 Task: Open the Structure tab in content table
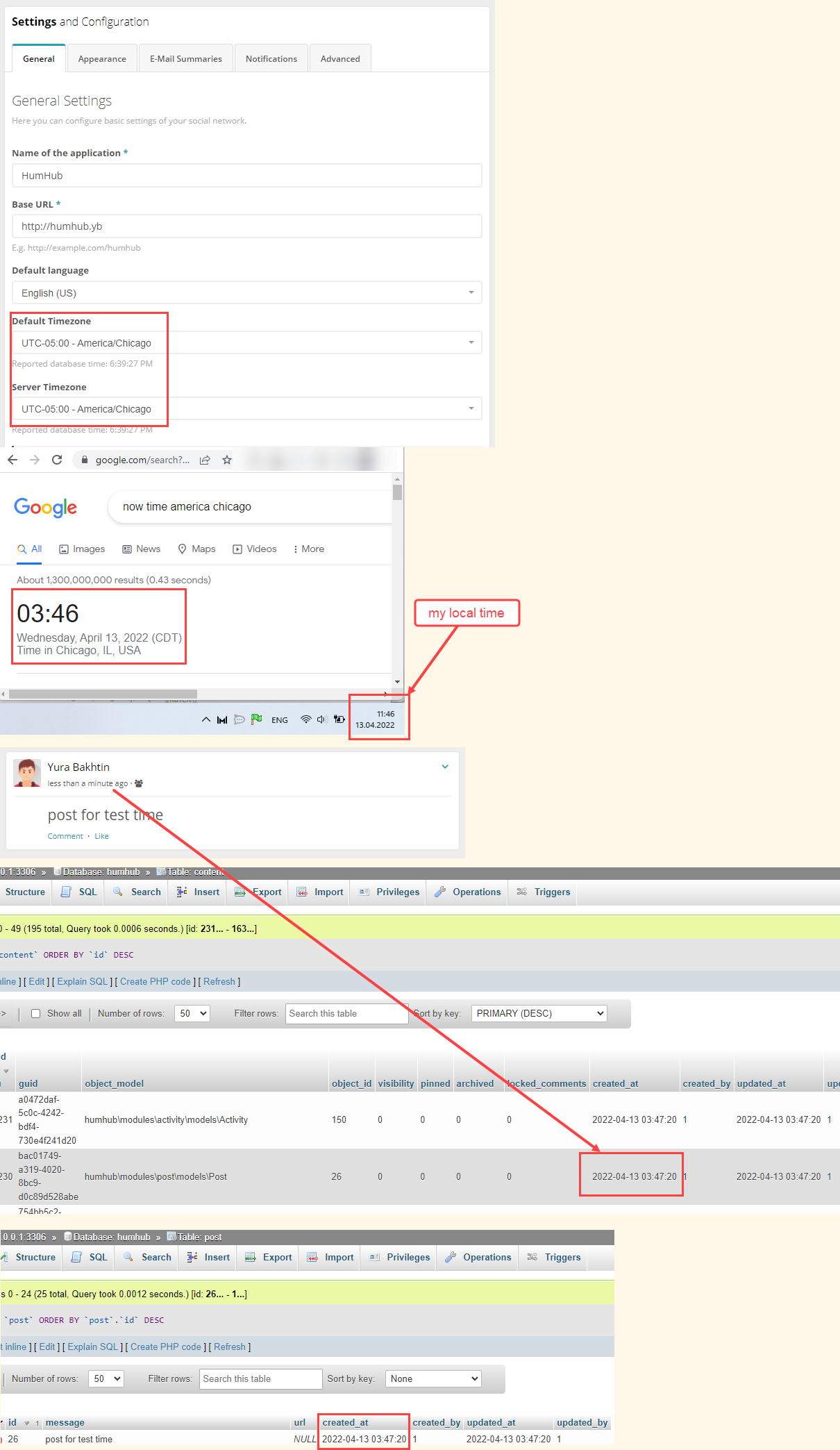[25, 892]
